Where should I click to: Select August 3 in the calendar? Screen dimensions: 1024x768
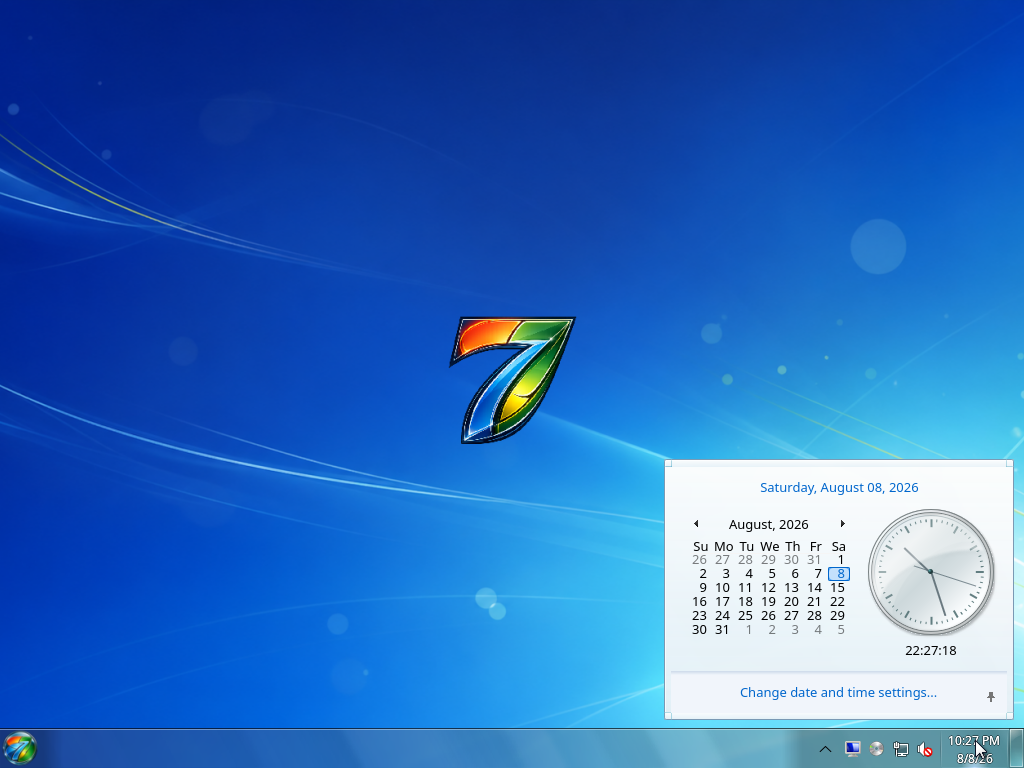726,574
